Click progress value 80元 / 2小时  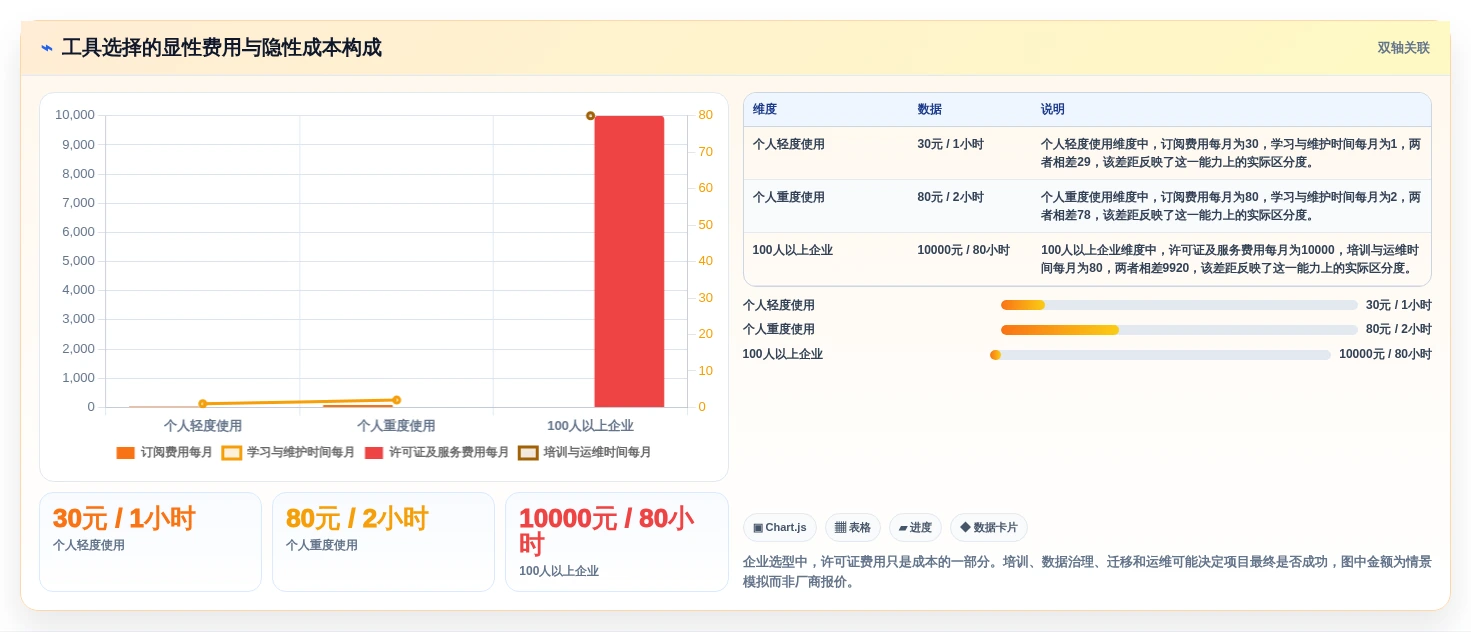pos(1398,329)
